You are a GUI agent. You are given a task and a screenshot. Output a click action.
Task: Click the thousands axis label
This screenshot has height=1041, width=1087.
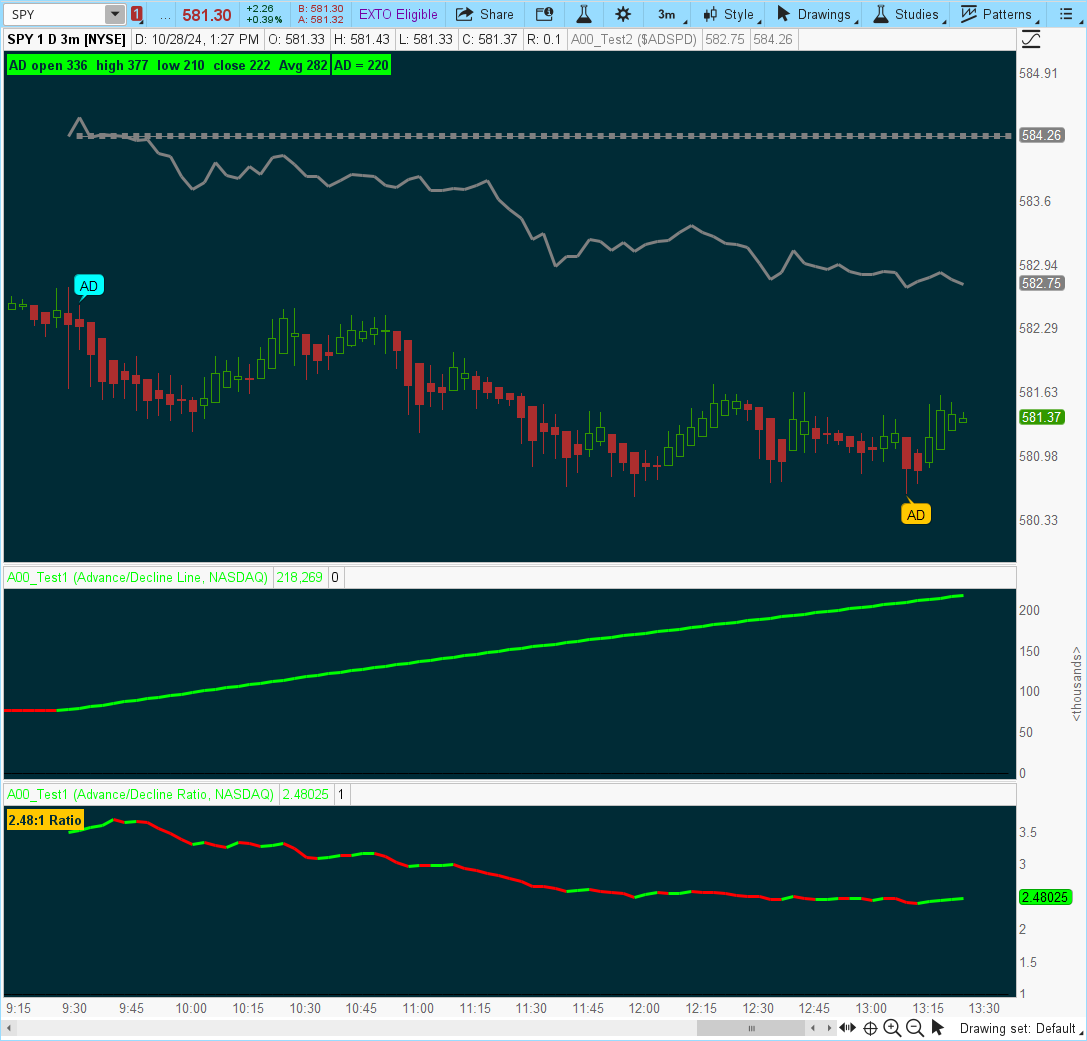[x=1076, y=683]
